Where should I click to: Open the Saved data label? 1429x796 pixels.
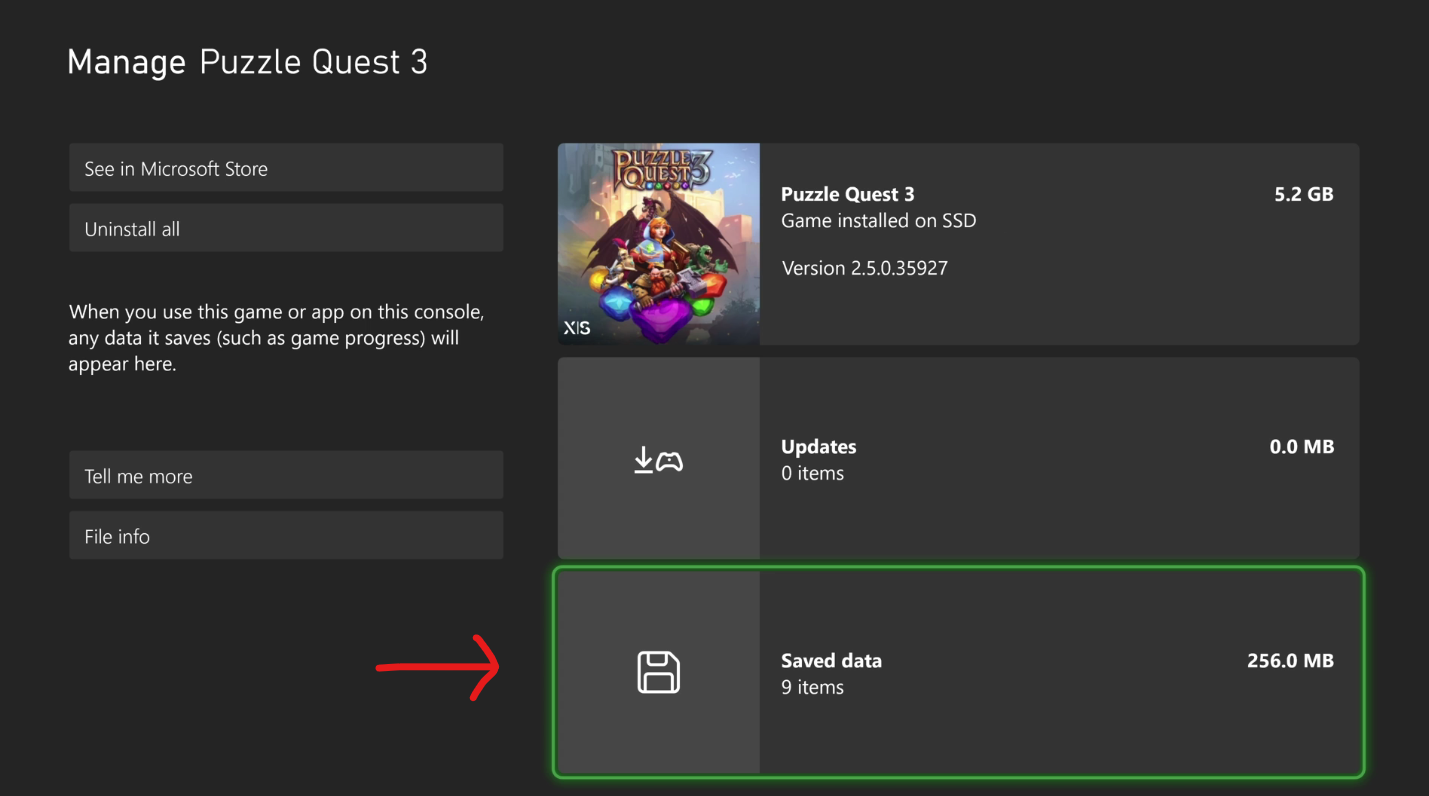[x=831, y=660]
